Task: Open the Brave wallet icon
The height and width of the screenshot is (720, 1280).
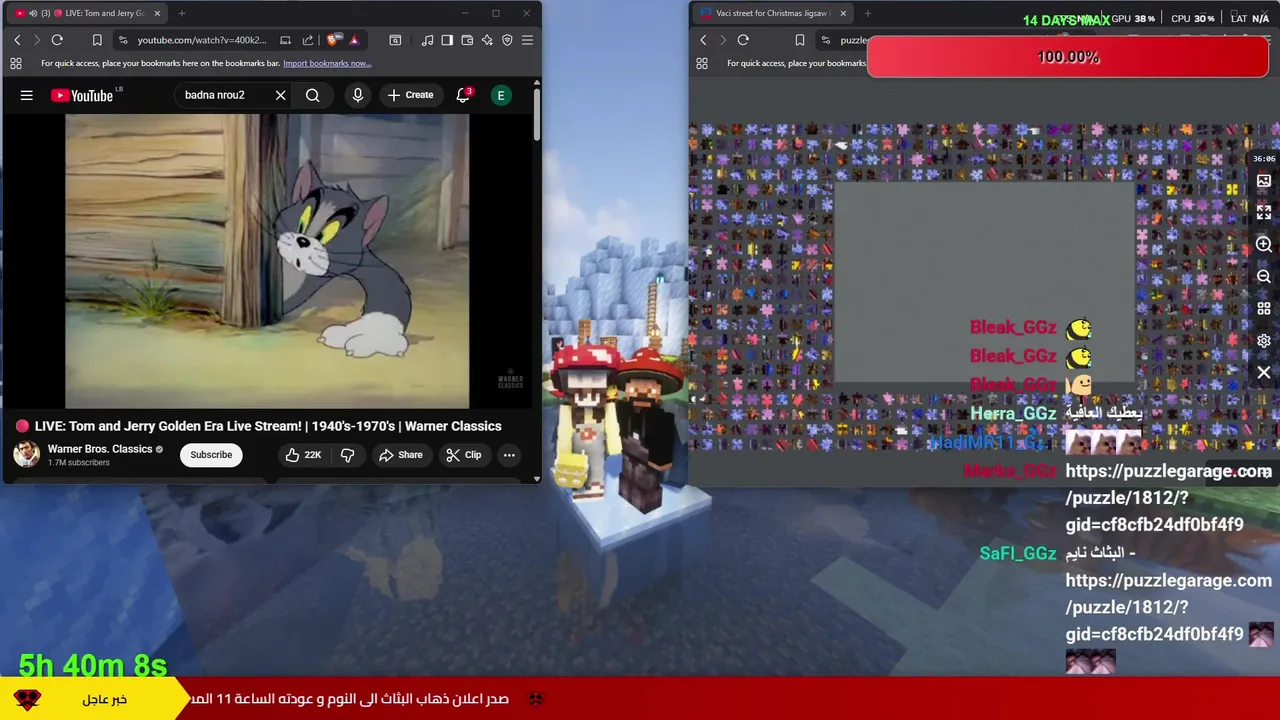Action: click(467, 40)
